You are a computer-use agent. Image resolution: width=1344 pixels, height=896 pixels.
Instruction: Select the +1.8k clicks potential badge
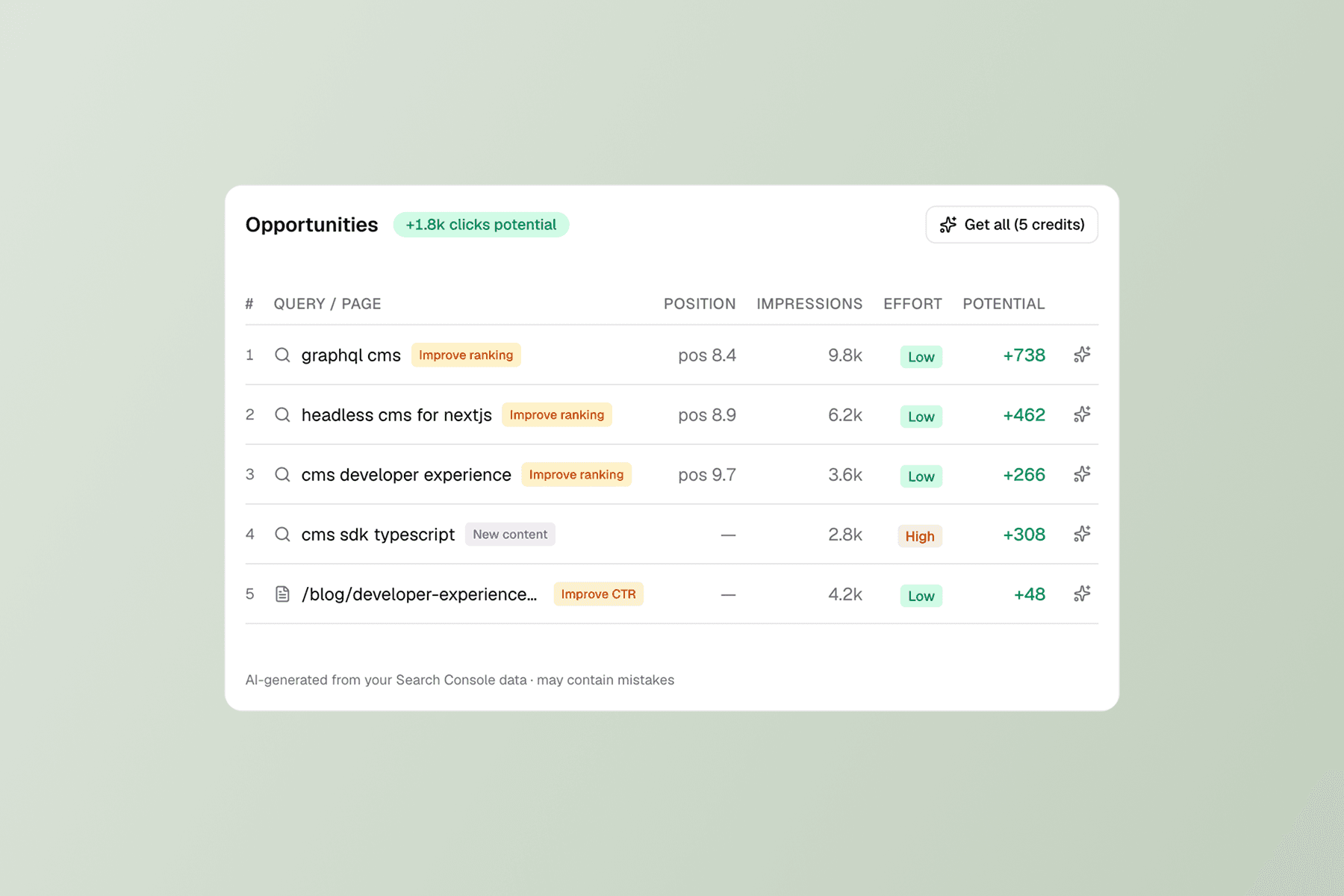(x=481, y=225)
